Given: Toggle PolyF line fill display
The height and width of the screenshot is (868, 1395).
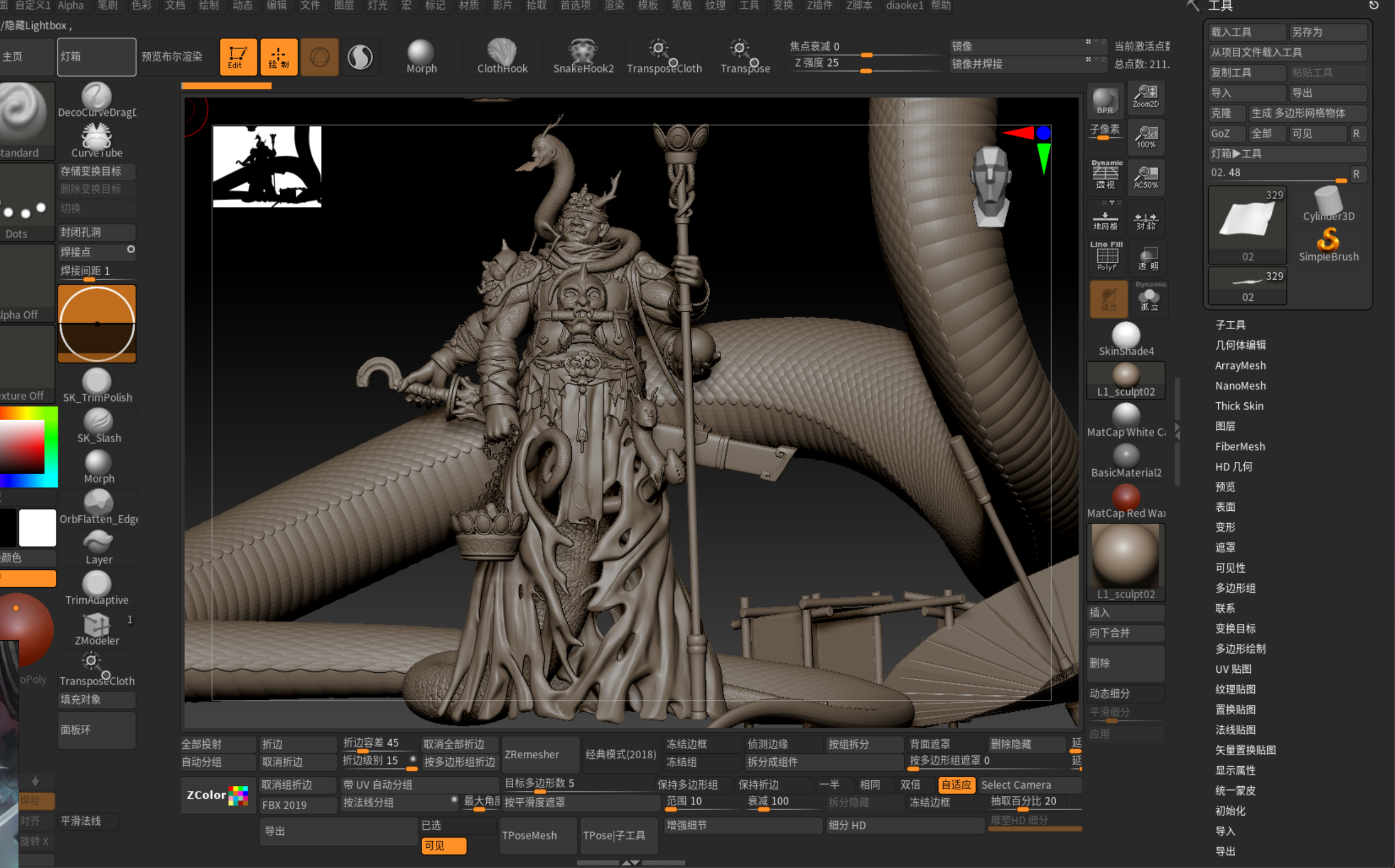Looking at the screenshot, I should 1106,256.
